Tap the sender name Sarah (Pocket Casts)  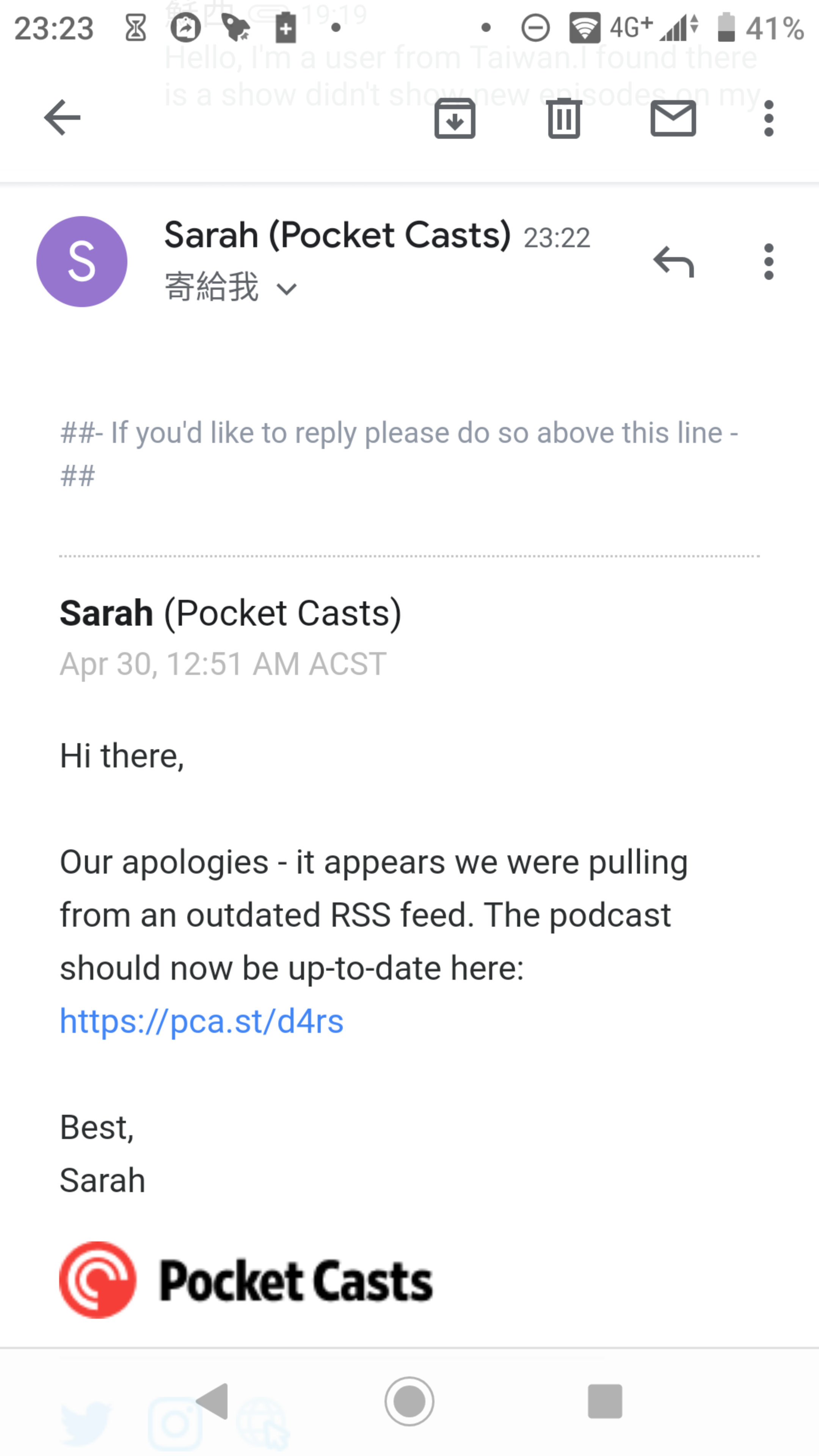click(337, 235)
